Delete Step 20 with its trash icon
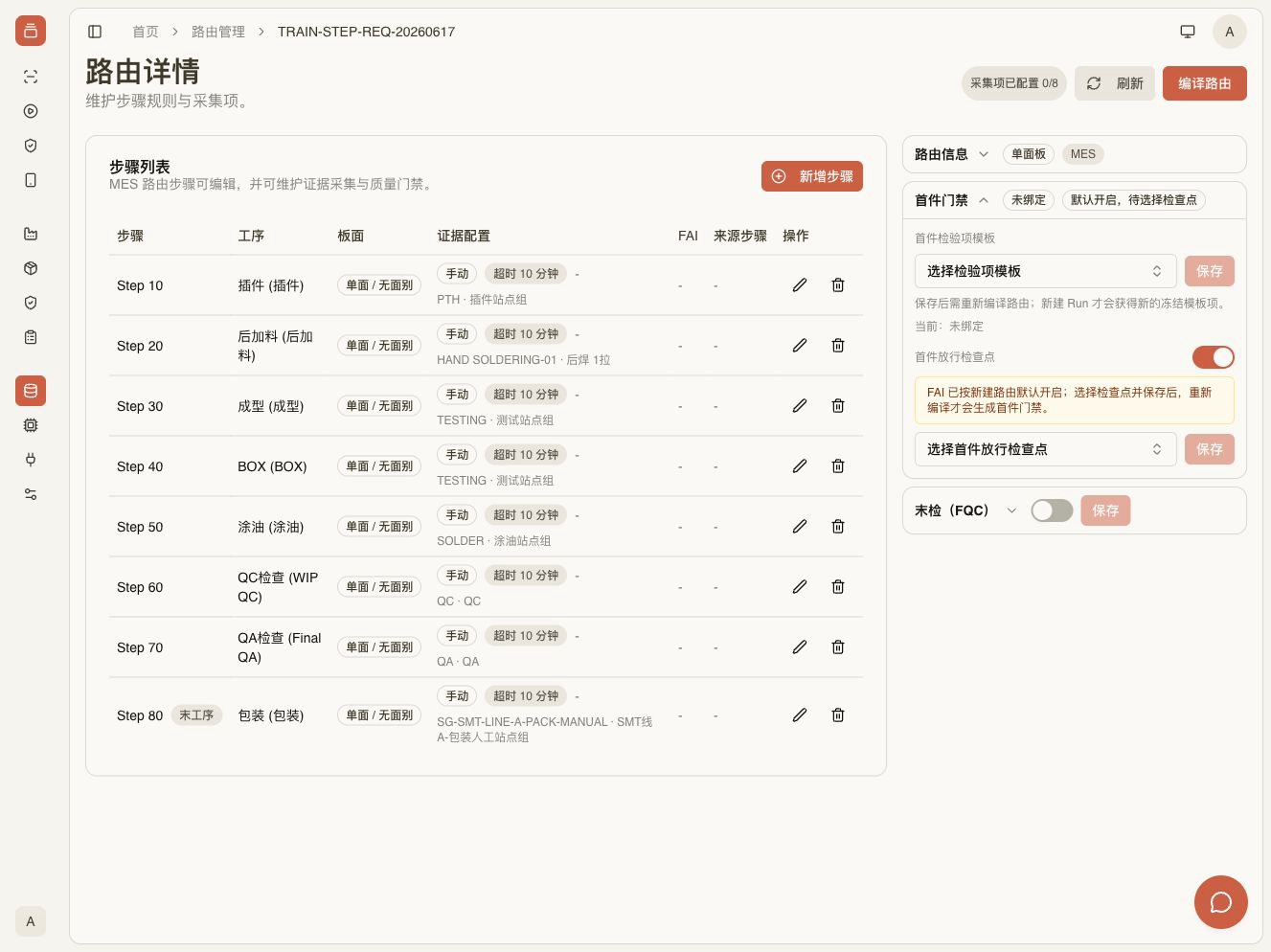The width and height of the screenshot is (1271, 952). (838, 346)
